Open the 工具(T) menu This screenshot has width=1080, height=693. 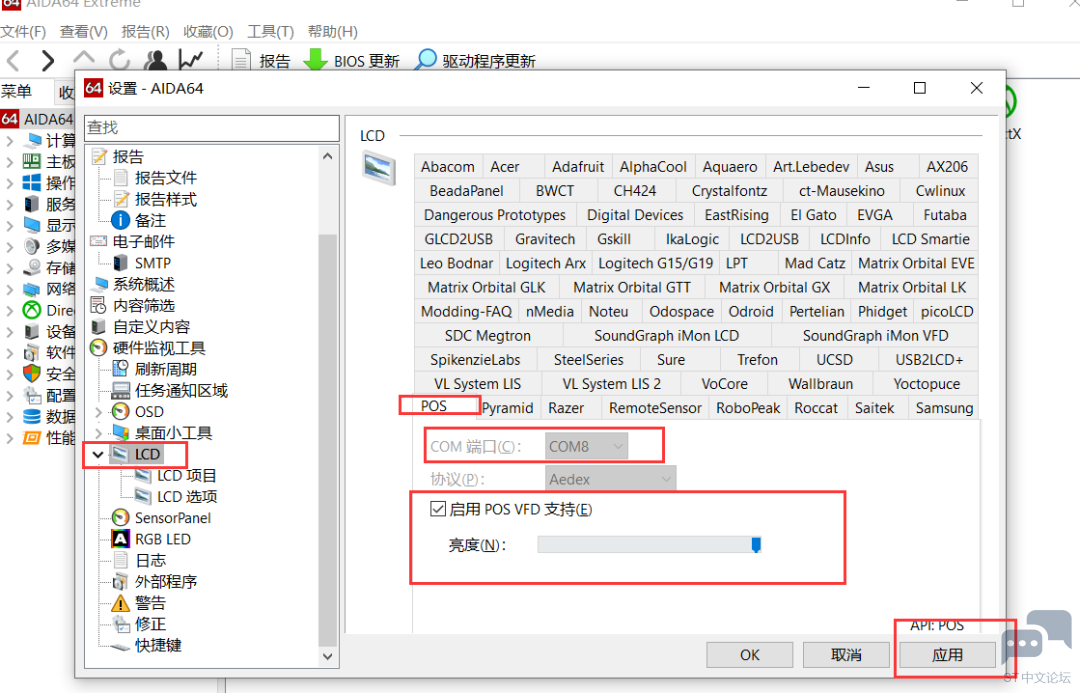271,32
